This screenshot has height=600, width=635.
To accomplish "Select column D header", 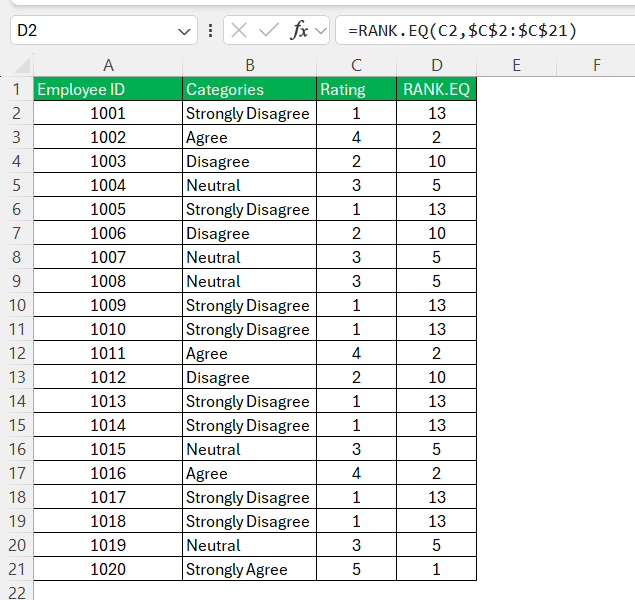I will 437,65.
